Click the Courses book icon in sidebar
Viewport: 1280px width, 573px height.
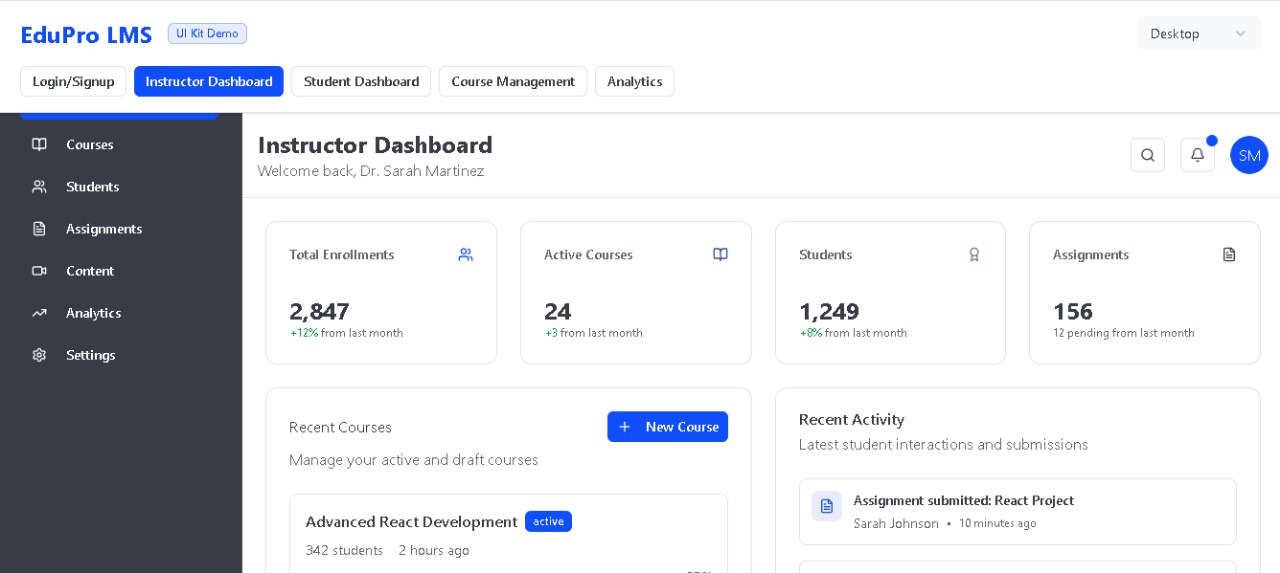coord(39,144)
